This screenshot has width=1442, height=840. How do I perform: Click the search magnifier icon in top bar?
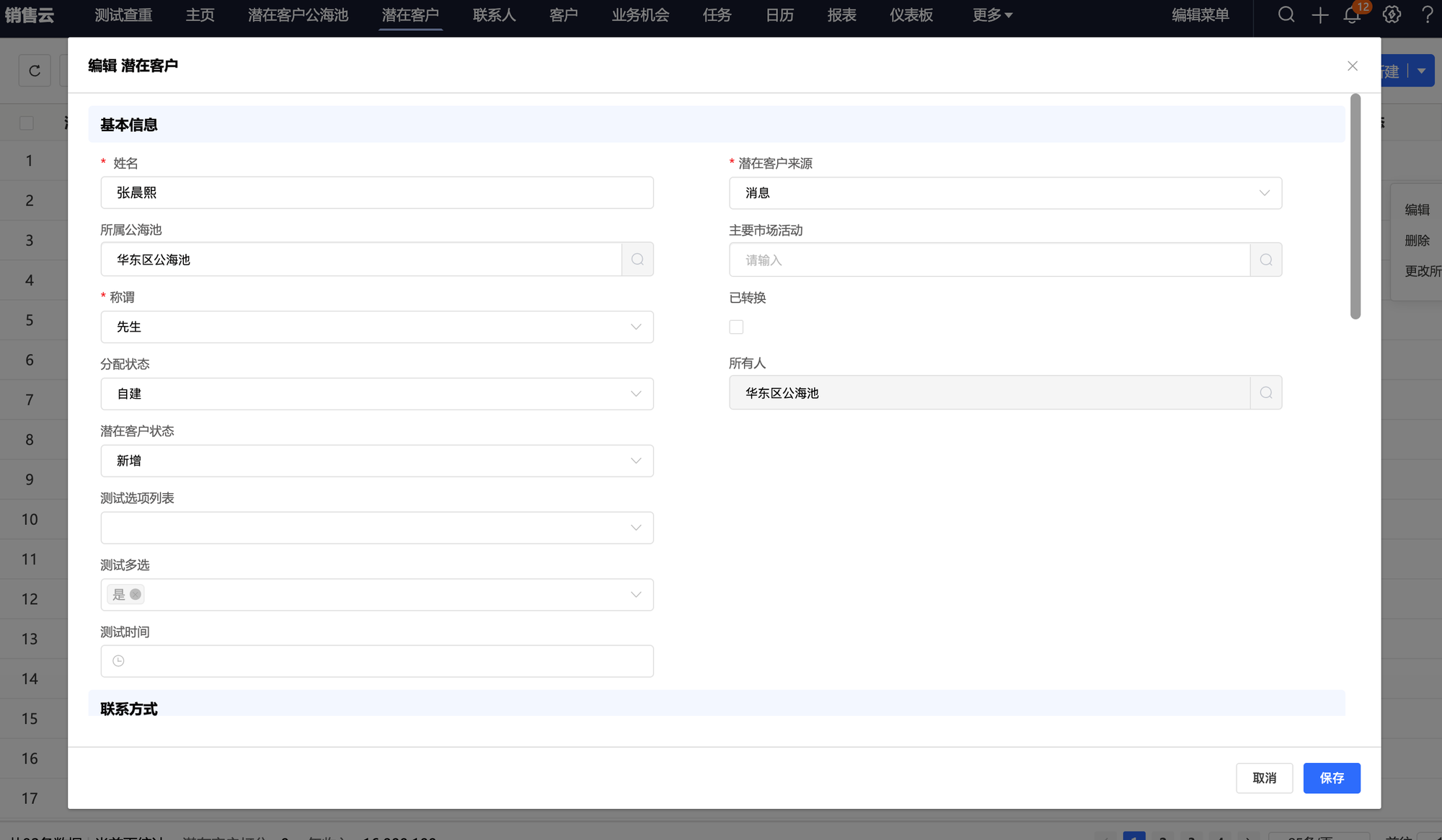[x=1286, y=14]
